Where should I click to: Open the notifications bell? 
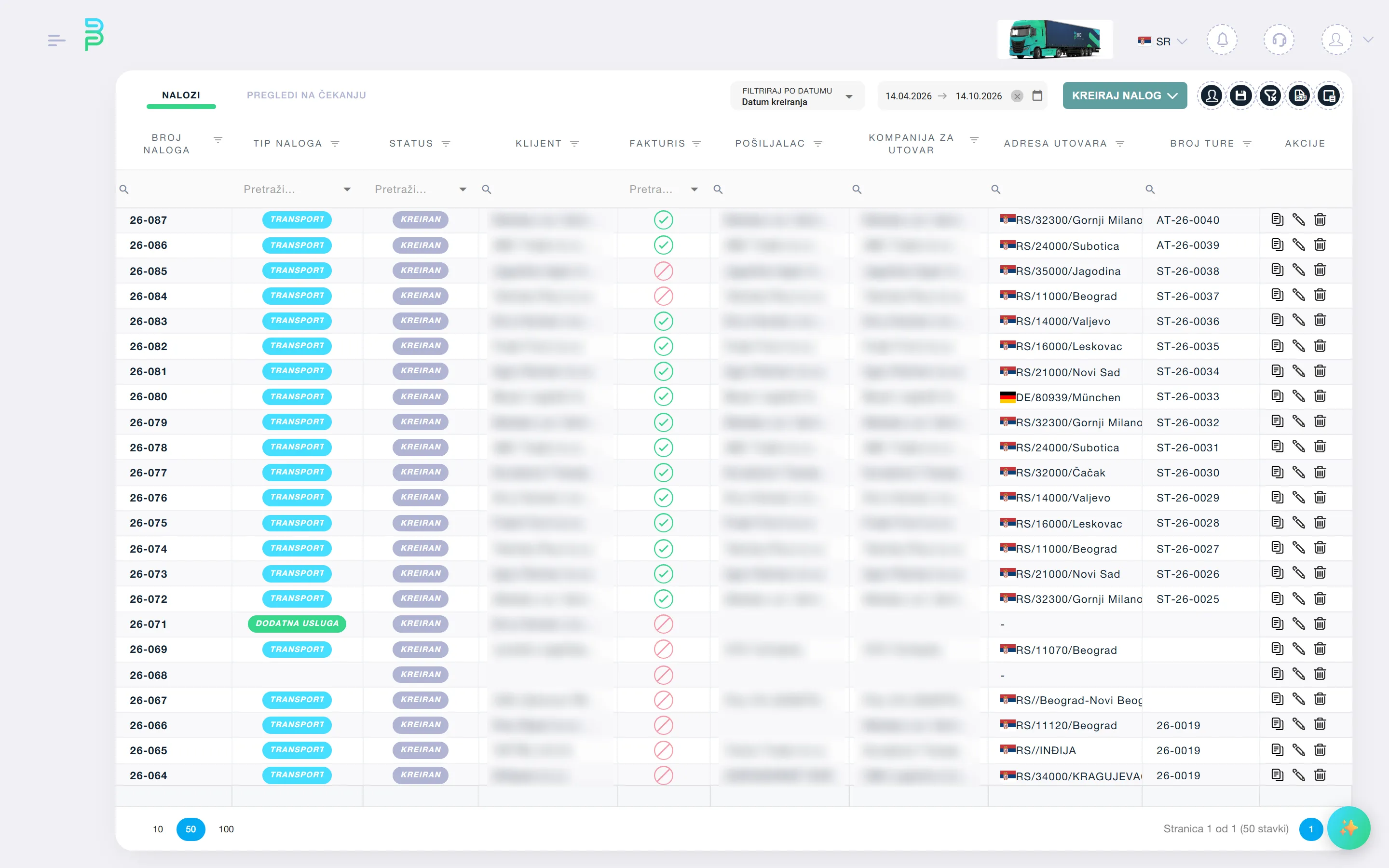click(x=1222, y=40)
